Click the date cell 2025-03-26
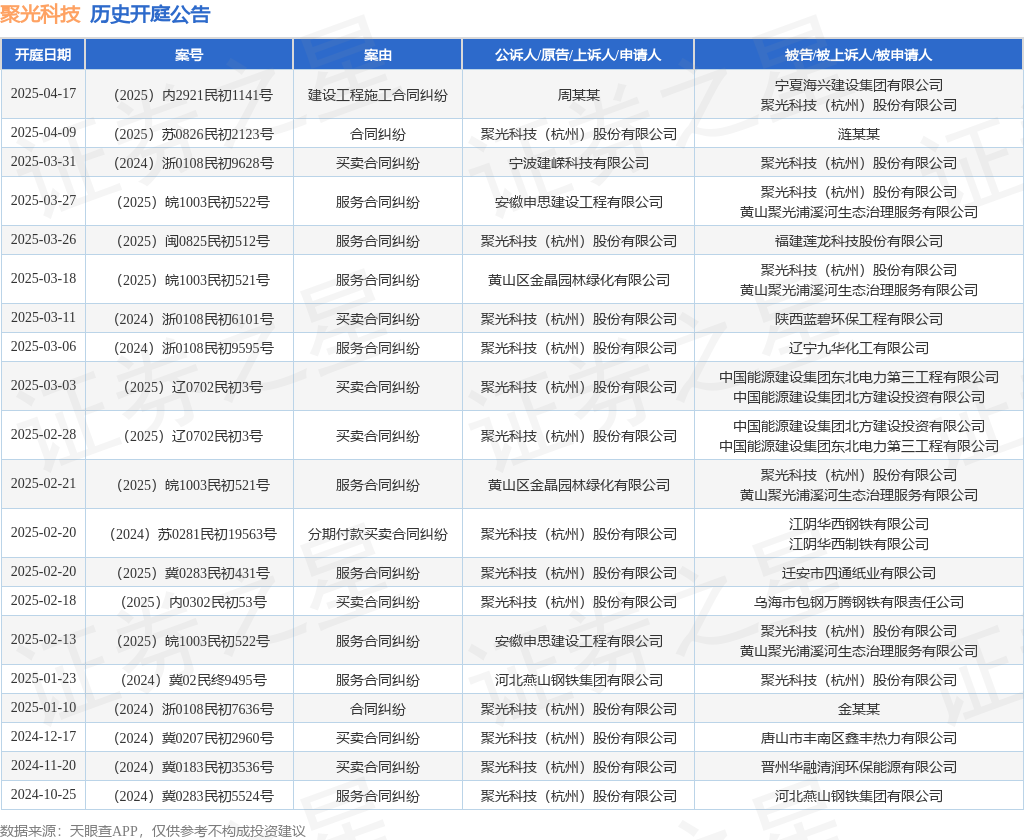 pyautogui.click(x=43, y=240)
